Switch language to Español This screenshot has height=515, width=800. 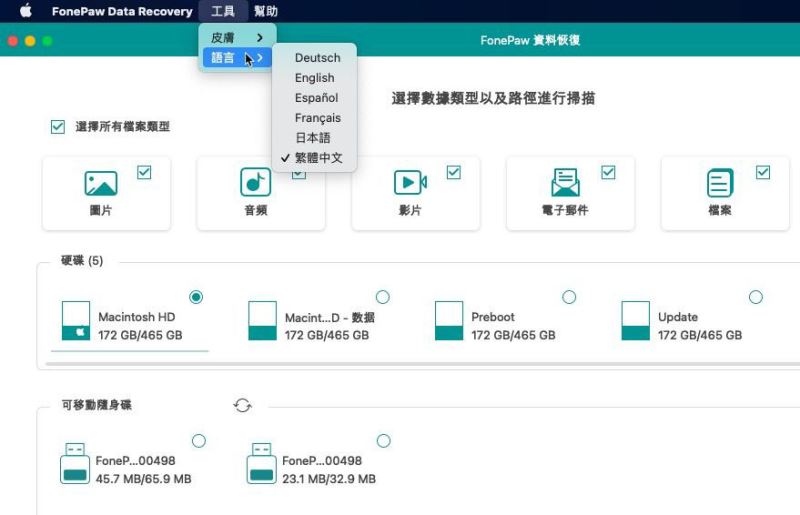314,97
